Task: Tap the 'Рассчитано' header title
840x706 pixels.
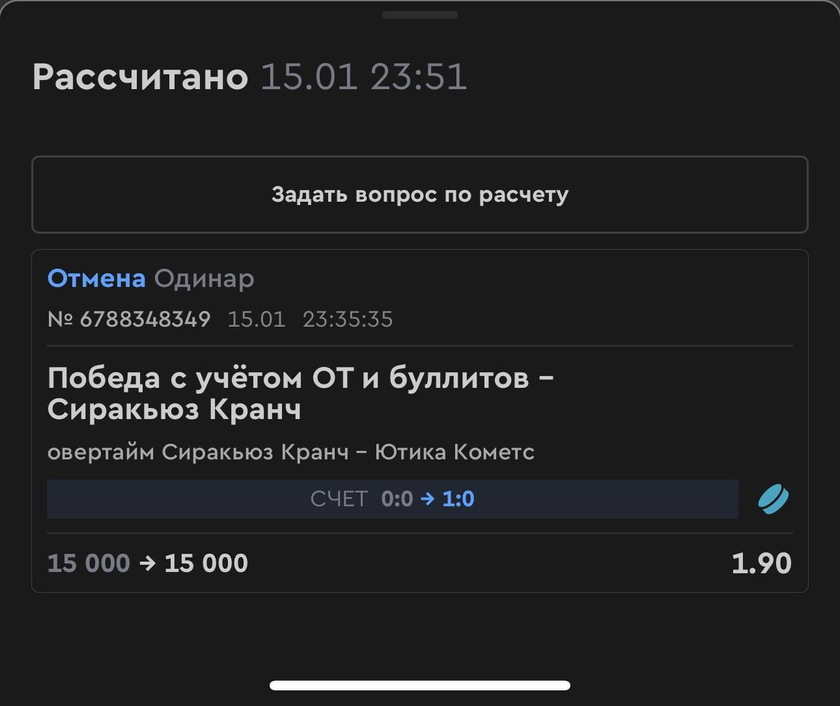Action: 140,77
